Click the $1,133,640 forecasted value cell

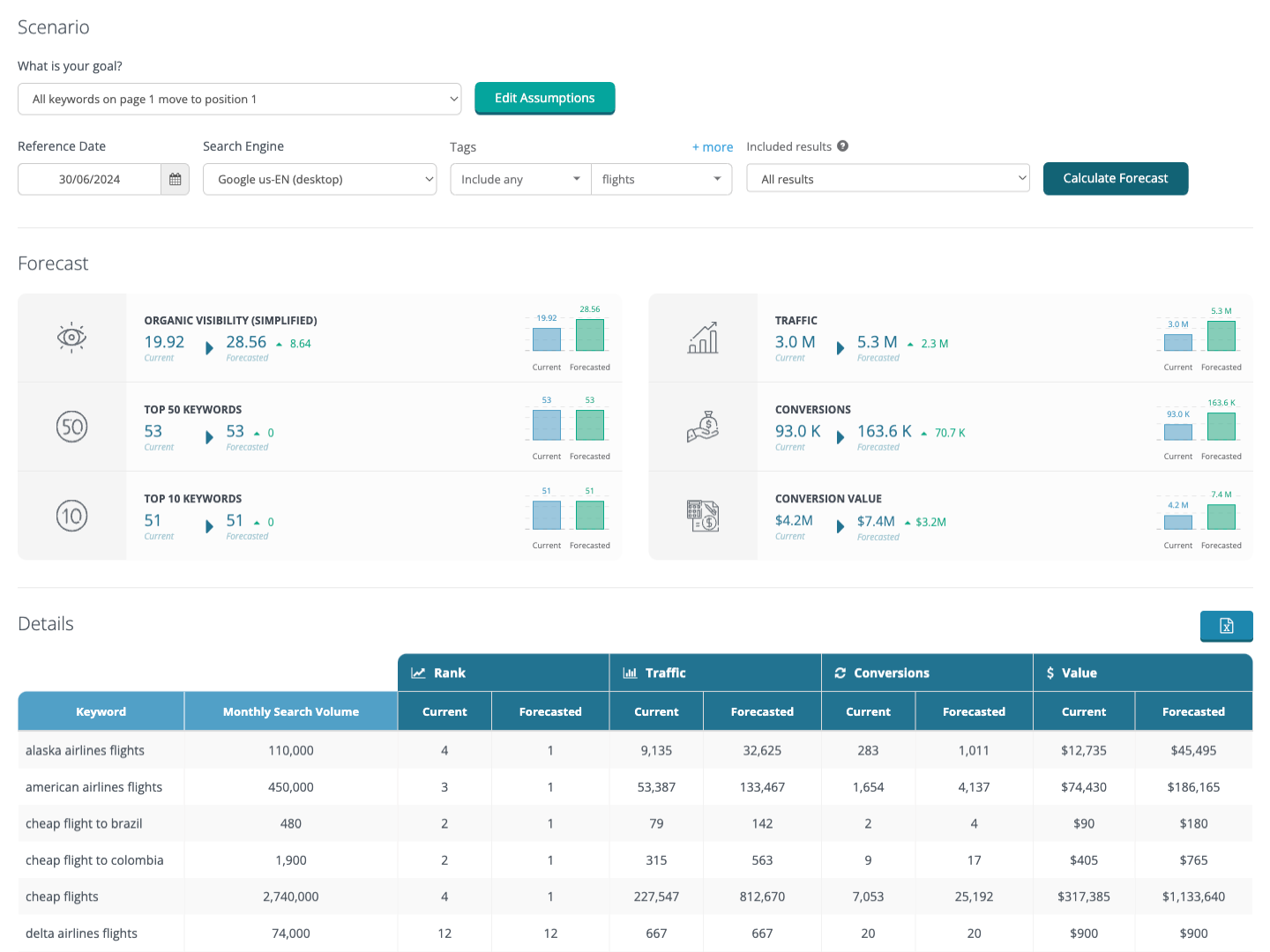[1193, 896]
